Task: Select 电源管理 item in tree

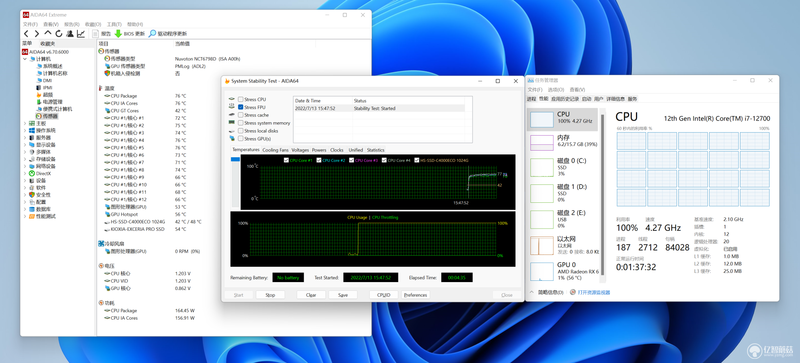Action: click(x=48, y=102)
